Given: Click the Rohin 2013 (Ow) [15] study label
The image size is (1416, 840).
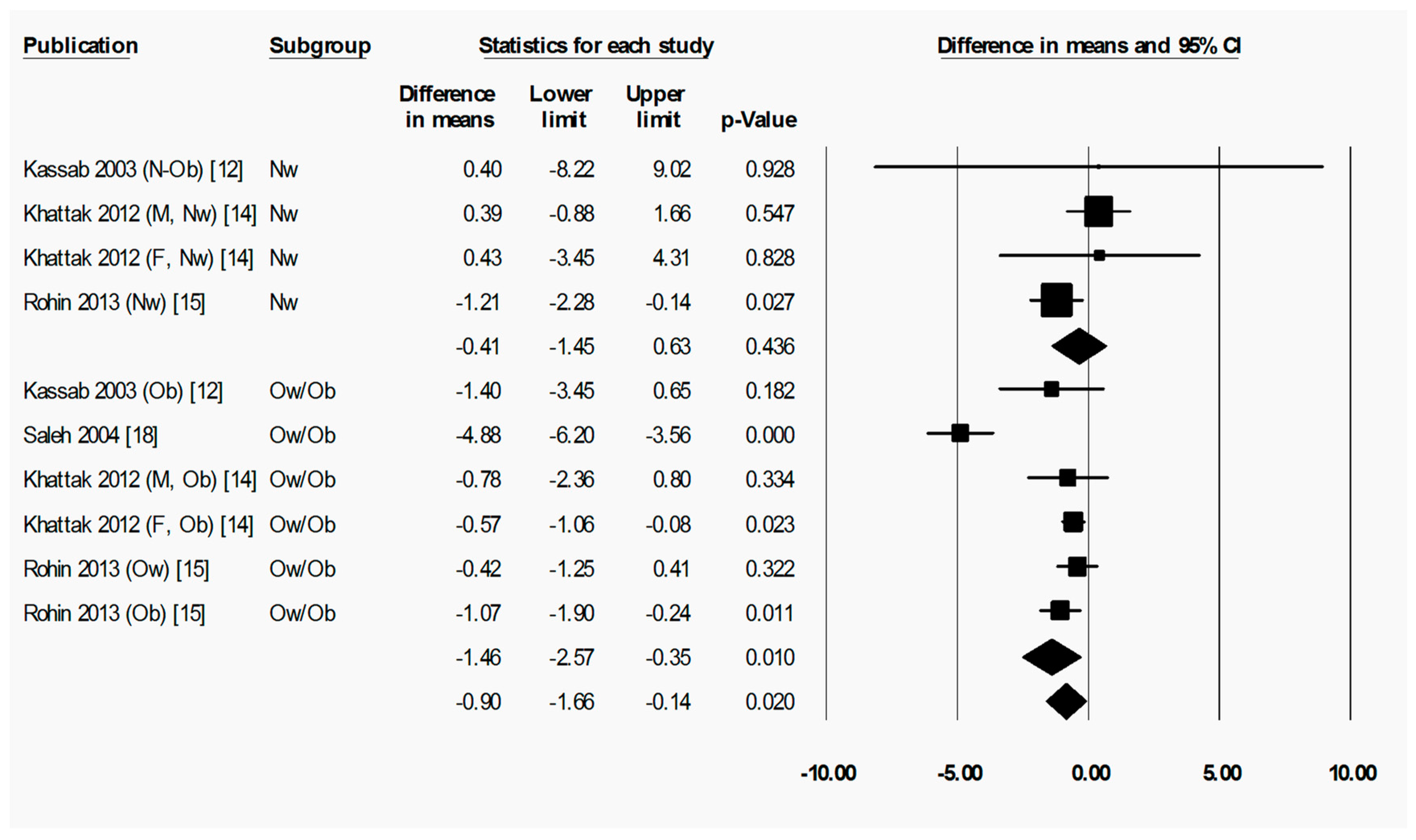Looking at the screenshot, I should tap(116, 569).
